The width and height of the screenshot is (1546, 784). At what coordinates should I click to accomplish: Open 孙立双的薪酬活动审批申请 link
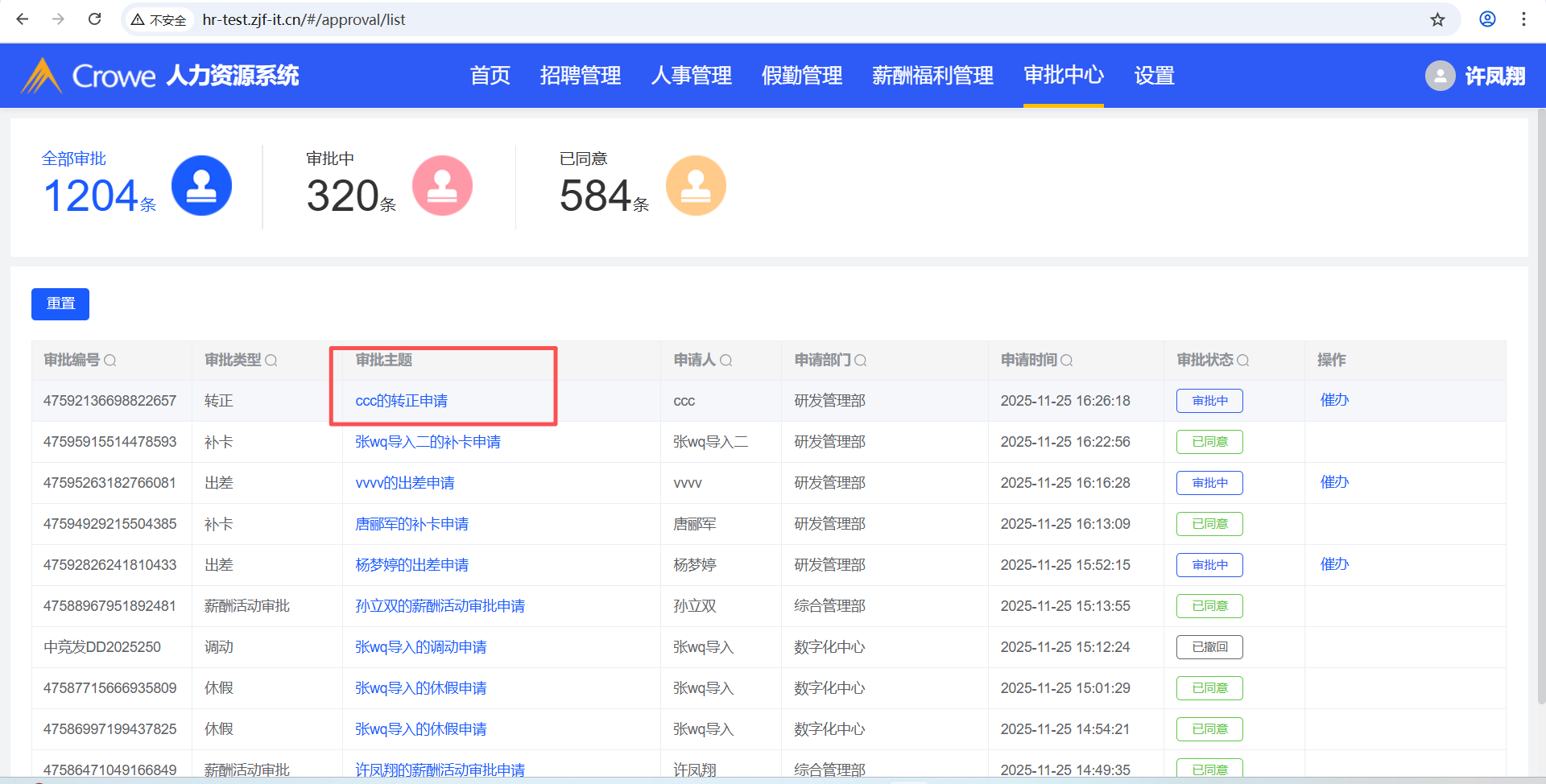pos(440,606)
